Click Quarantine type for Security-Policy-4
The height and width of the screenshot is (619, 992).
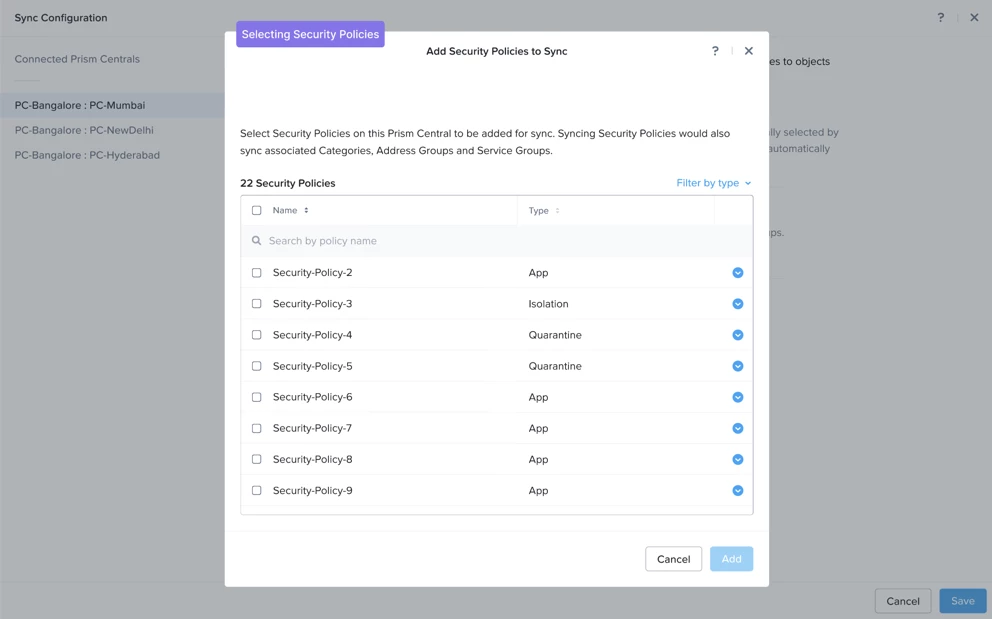[555, 335]
